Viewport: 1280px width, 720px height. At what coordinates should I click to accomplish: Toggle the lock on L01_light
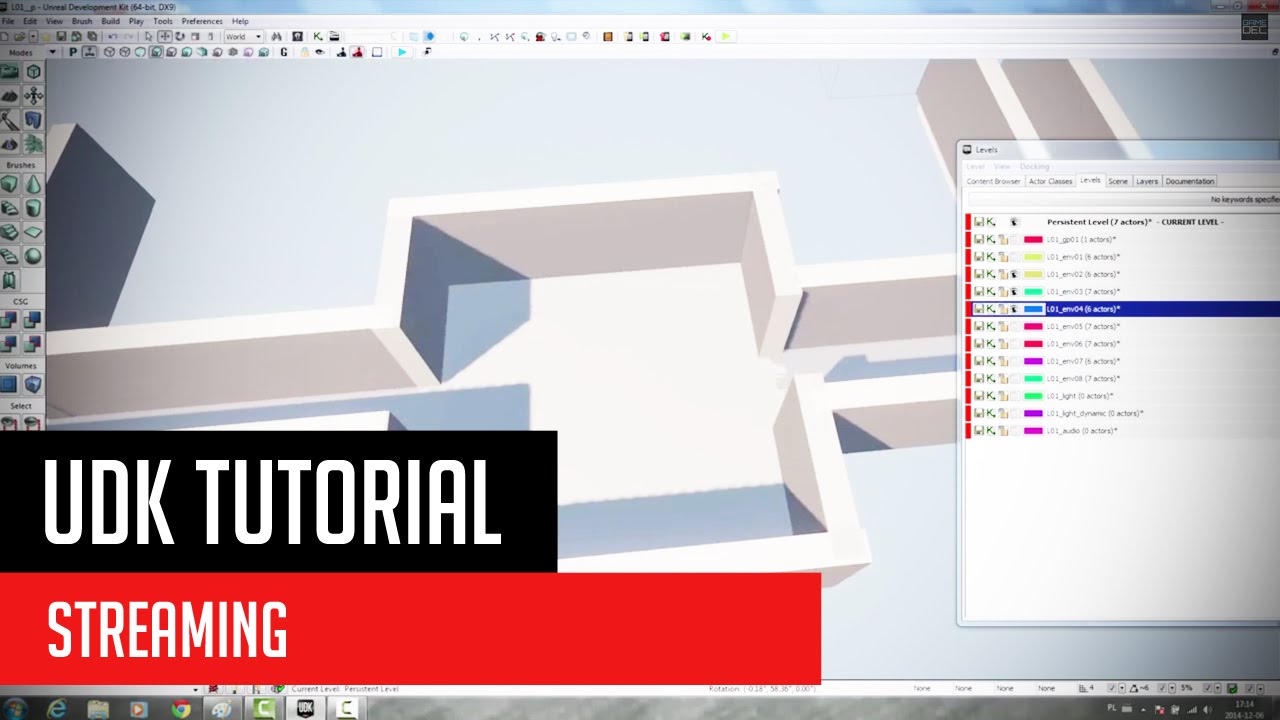tap(1002, 396)
